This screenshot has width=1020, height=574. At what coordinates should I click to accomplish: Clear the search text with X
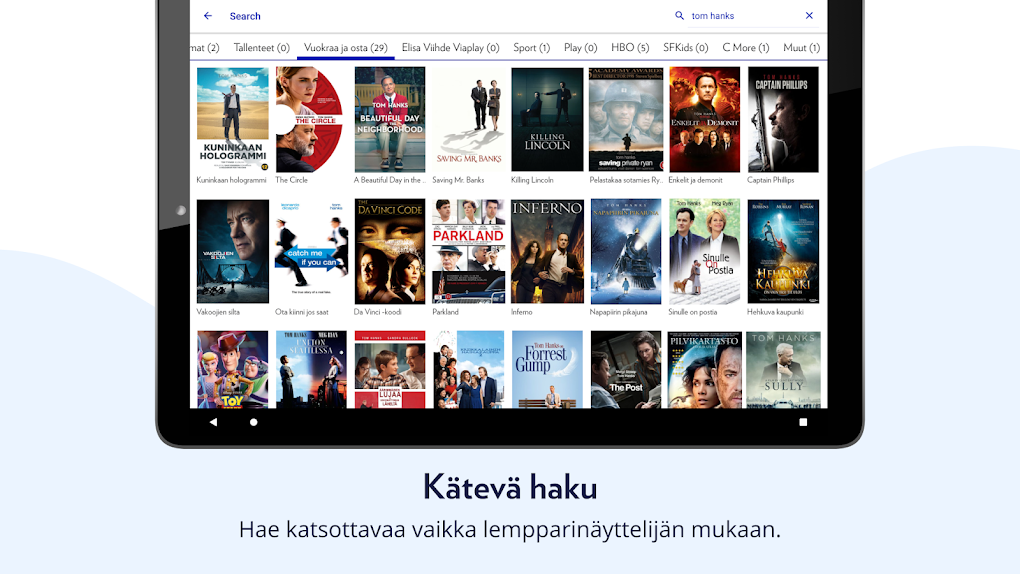pos(809,16)
